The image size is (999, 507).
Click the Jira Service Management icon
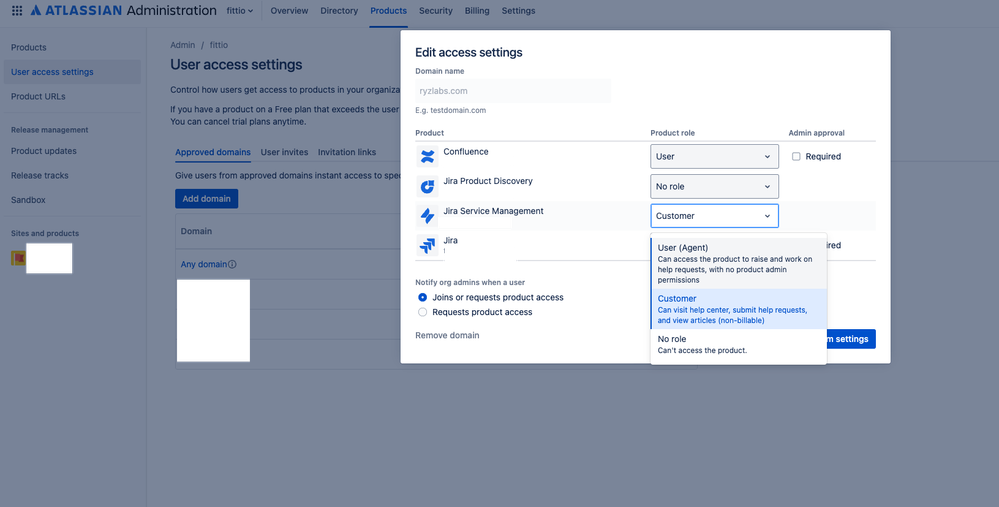[428, 216]
